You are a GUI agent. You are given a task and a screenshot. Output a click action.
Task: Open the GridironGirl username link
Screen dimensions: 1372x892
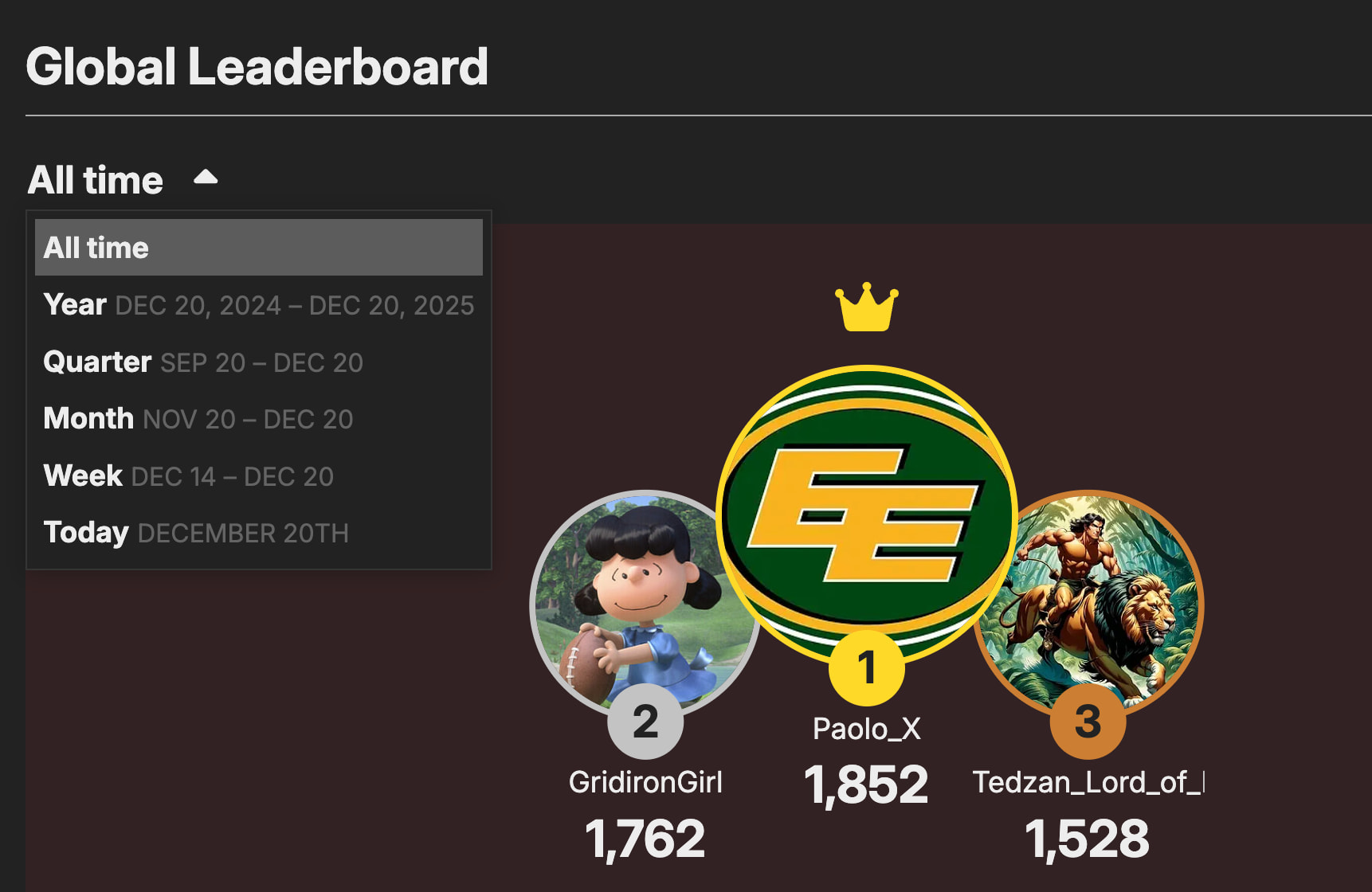tap(645, 782)
